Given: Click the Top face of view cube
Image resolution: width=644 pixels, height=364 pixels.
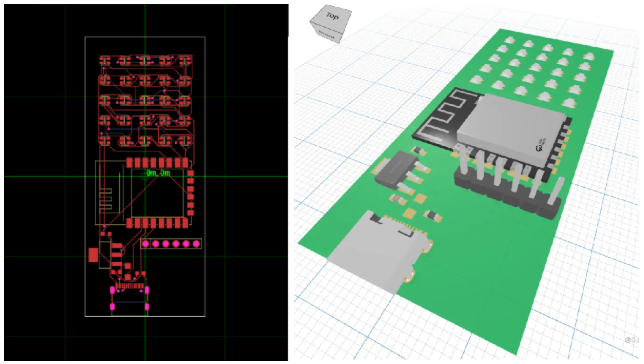Looking at the screenshot, I should tap(331, 16).
